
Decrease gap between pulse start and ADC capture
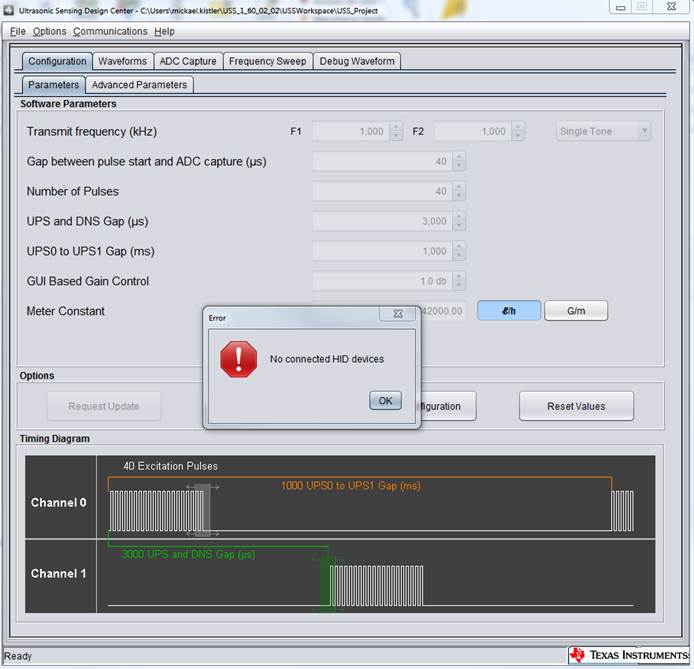pos(459,166)
